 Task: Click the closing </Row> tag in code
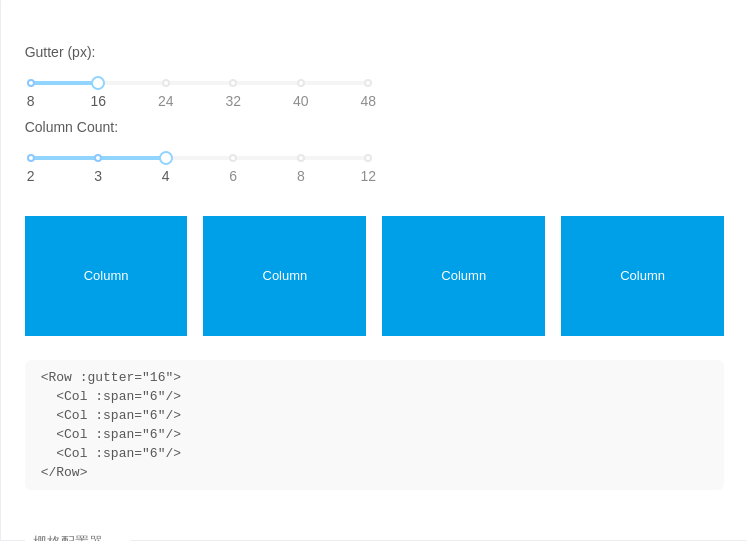pyautogui.click(x=64, y=472)
